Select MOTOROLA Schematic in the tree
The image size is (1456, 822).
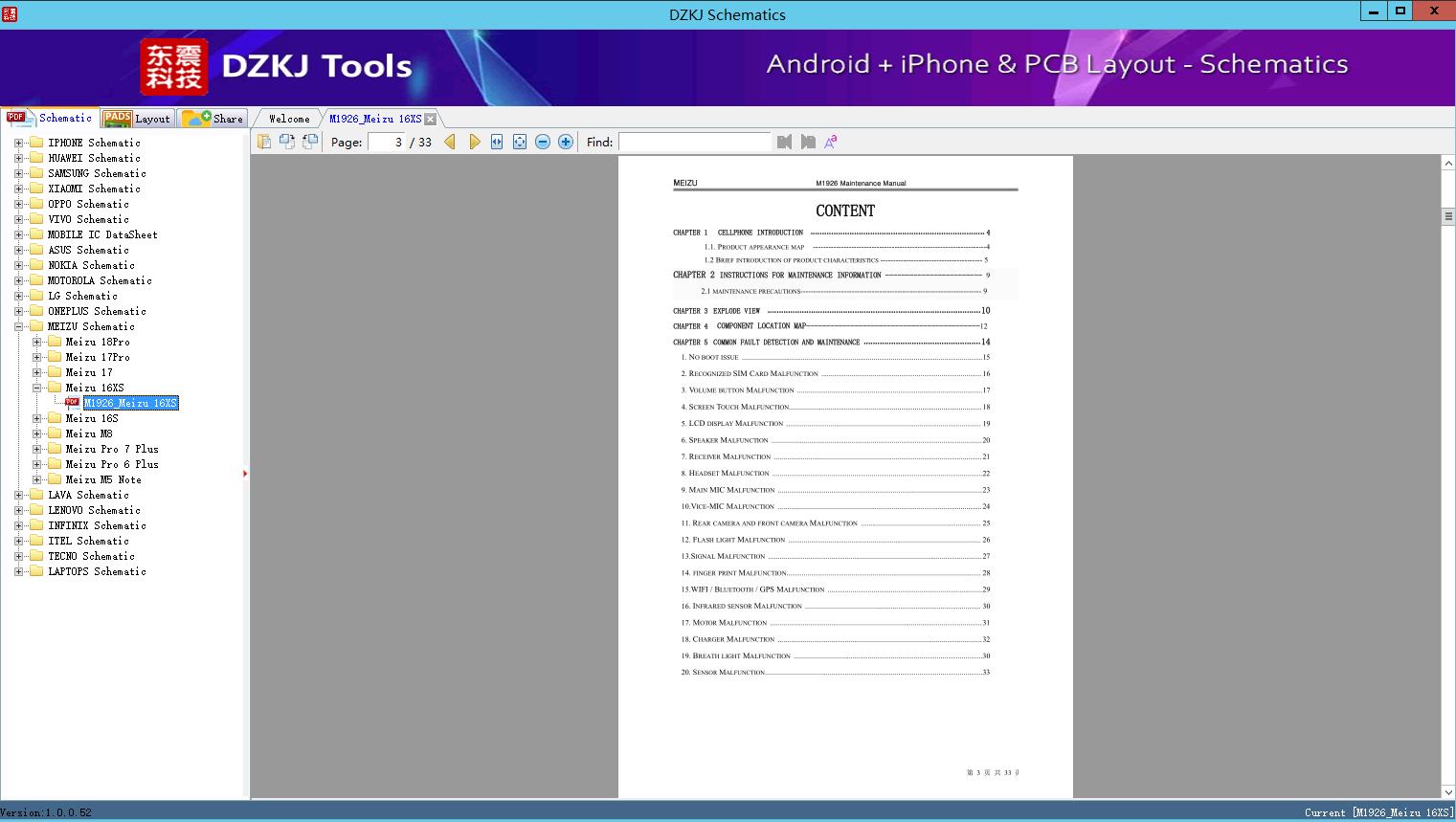100,280
